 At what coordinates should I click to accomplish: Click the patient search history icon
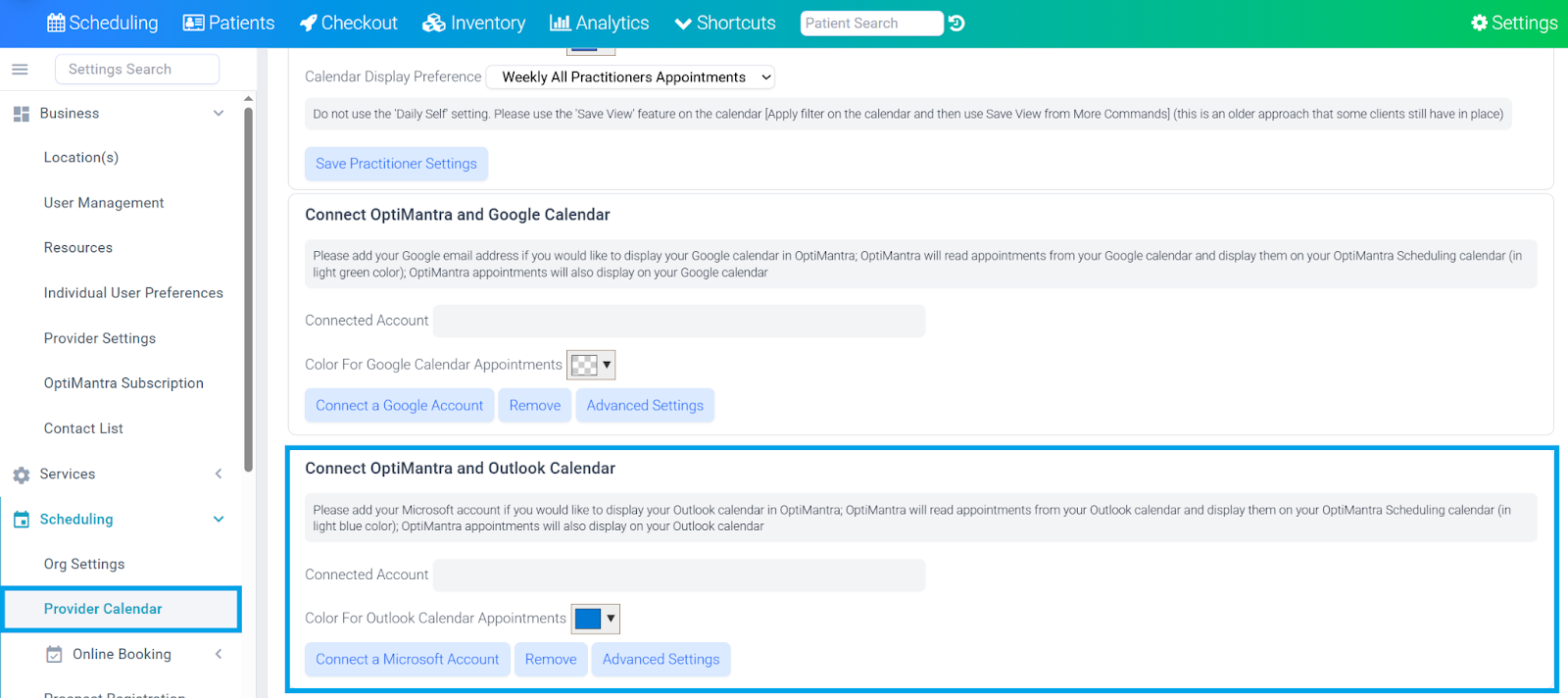pyautogui.click(x=957, y=24)
